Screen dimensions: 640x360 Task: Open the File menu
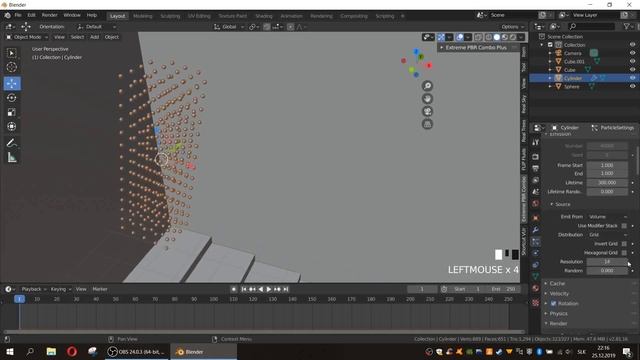click(x=18, y=15)
